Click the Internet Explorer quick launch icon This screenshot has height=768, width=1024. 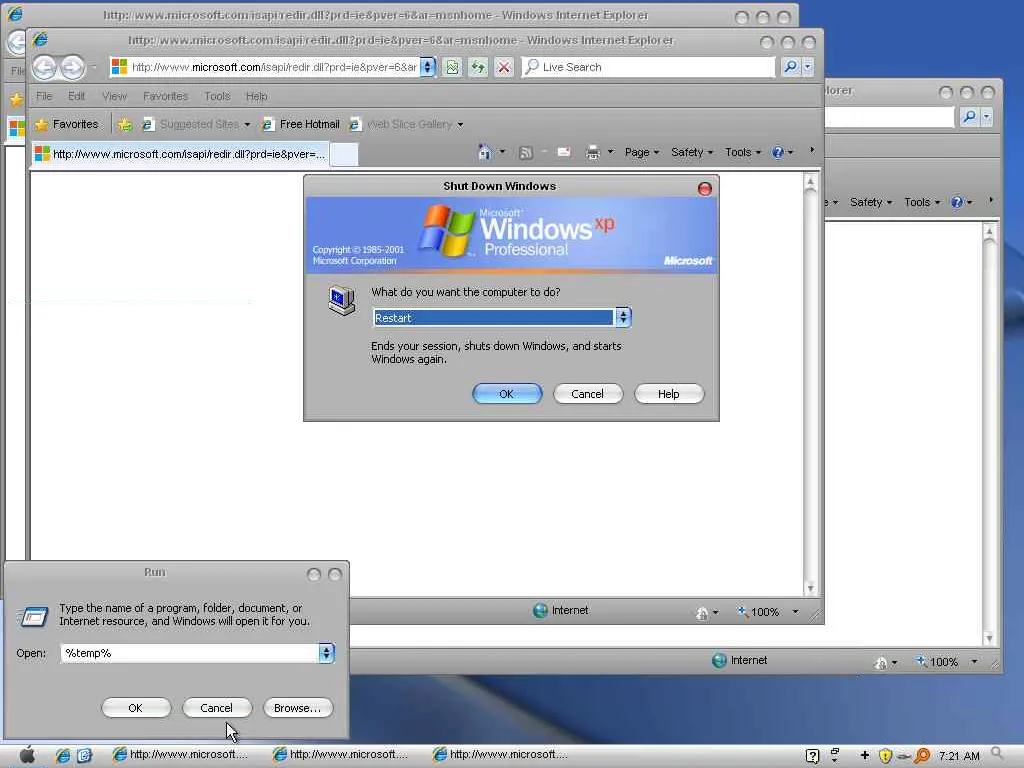pos(63,756)
